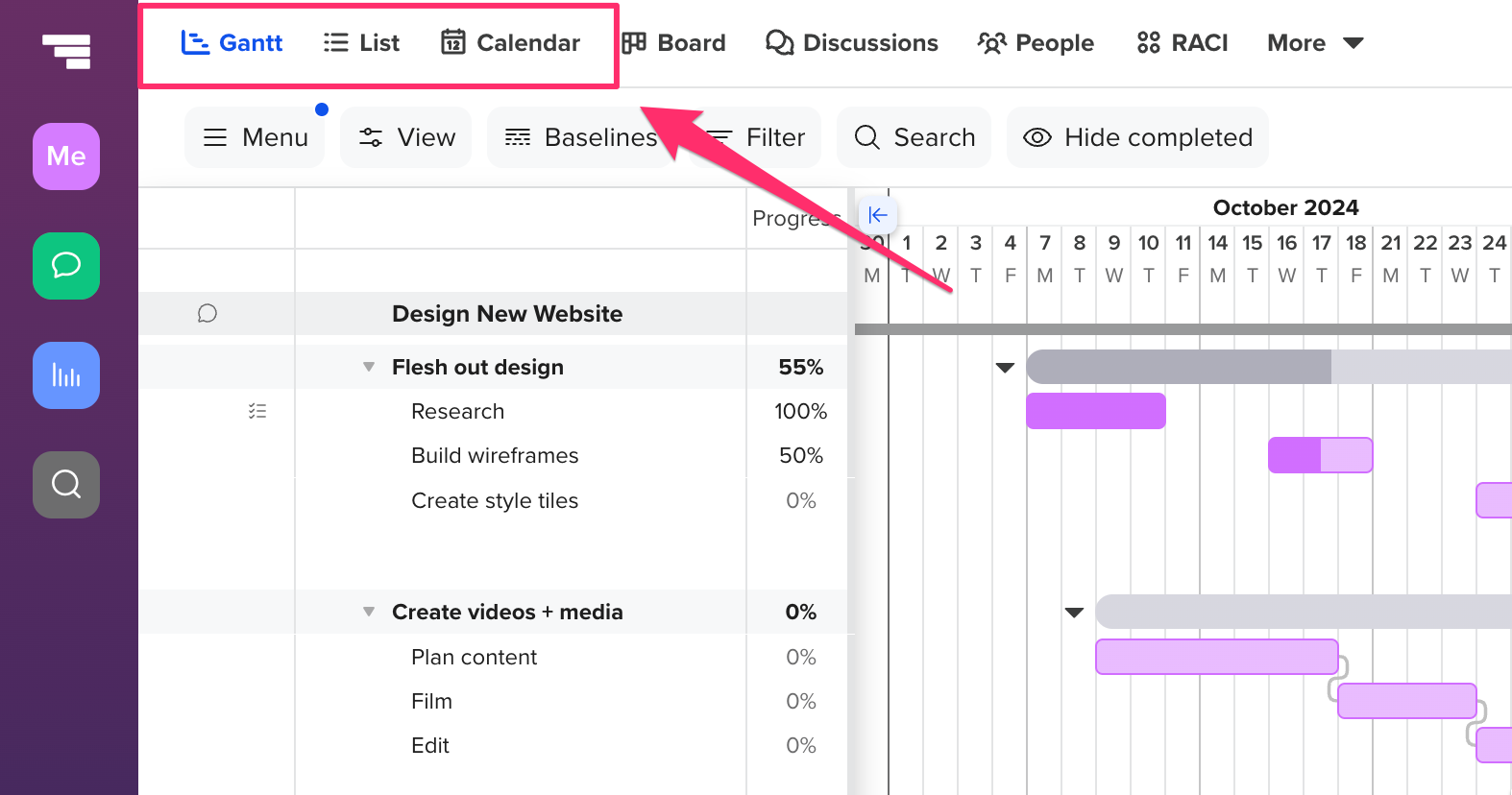1512x795 pixels.
Task: Open the View settings toggle panel
Action: click(x=406, y=137)
